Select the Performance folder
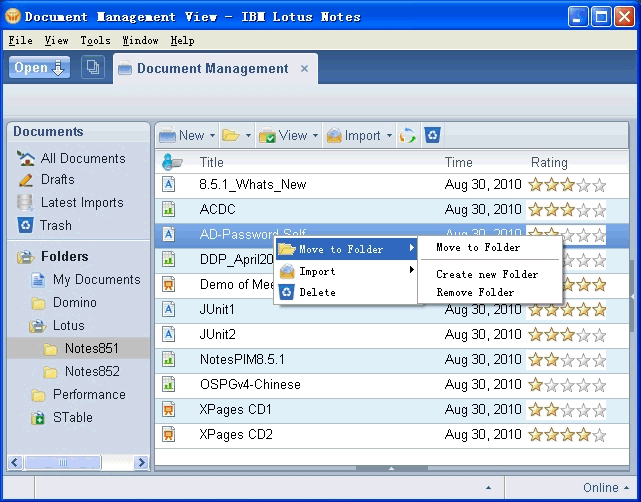The height and width of the screenshot is (502, 641). 89,394
